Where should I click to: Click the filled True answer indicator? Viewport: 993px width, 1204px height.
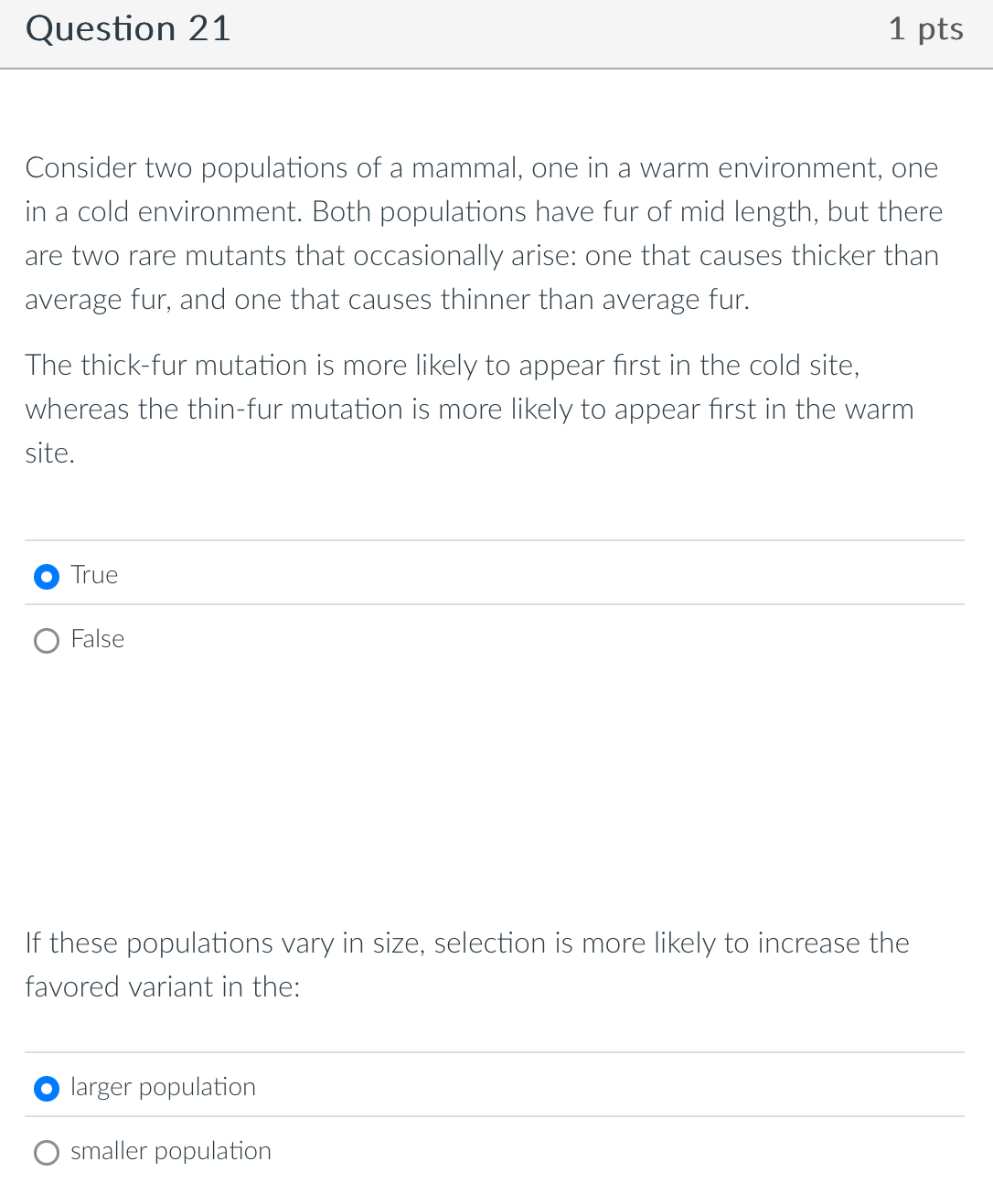(46, 576)
